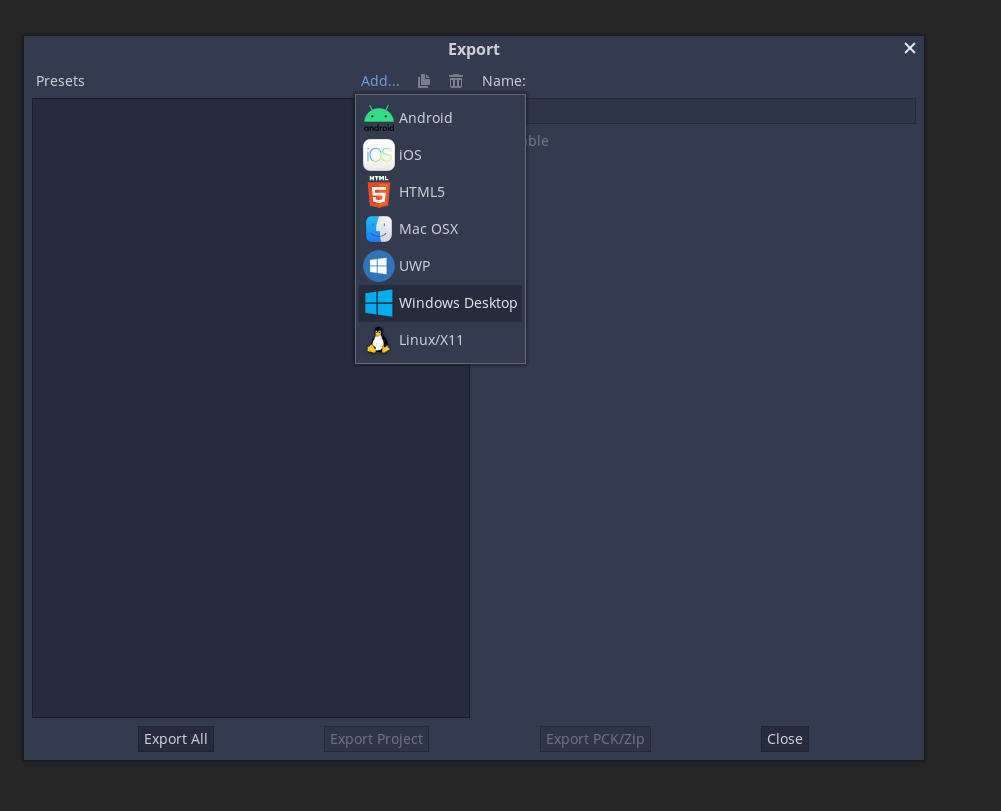Viewport: 1001px width, 811px height.
Task: Click the Name: label
Action: [x=504, y=81]
